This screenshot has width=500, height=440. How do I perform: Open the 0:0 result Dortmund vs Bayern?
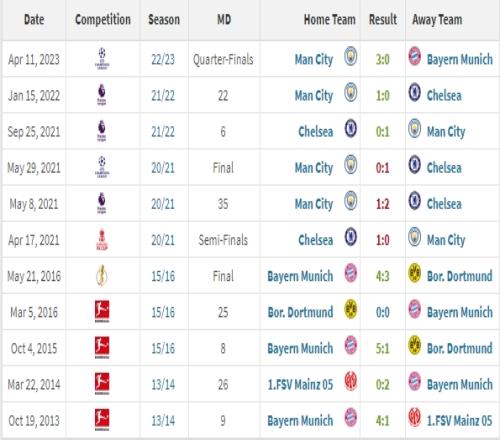pos(383,313)
